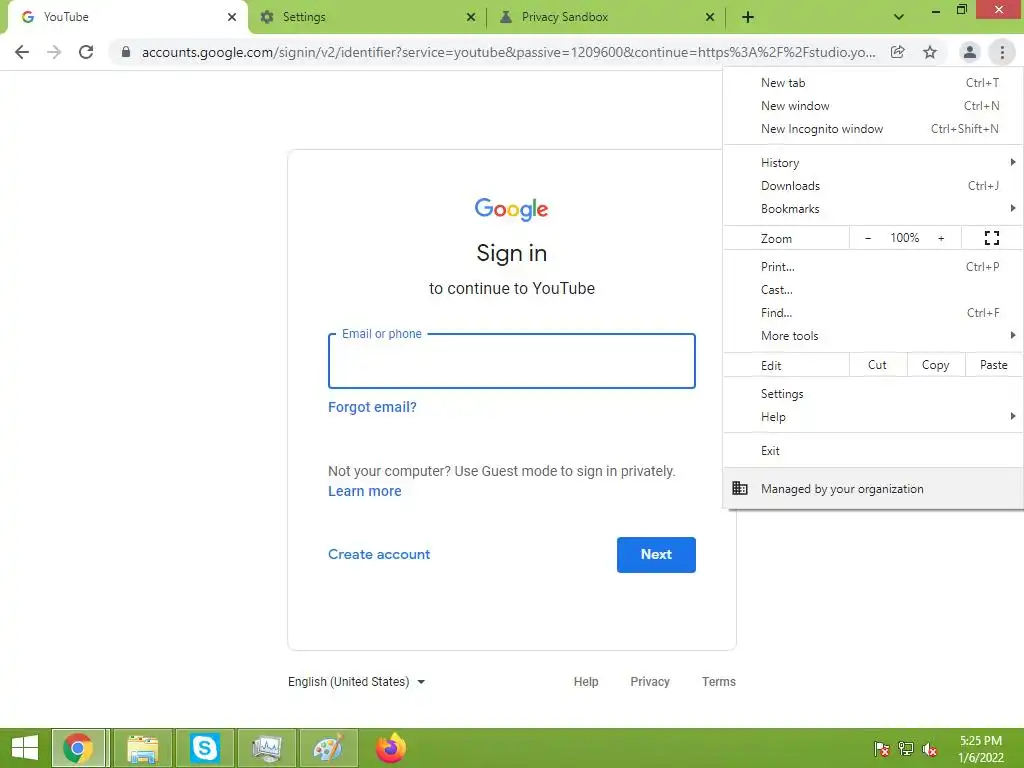The width and height of the screenshot is (1024, 768).
Task: Enter fullscreen mode from the Zoom row
Action: coord(991,238)
